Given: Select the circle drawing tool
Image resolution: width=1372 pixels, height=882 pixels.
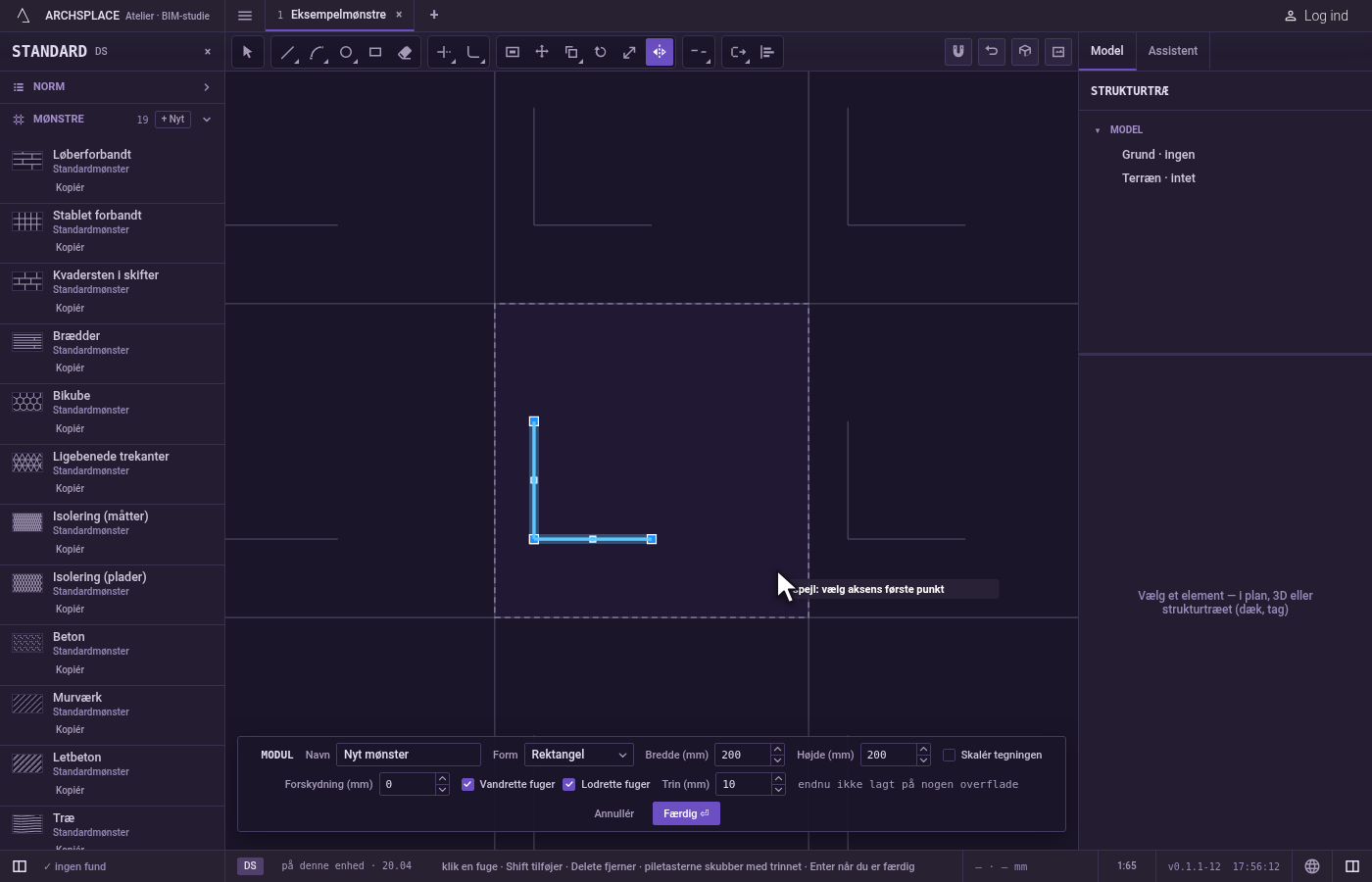Looking at the screenshot, I should tap(346, 52).
